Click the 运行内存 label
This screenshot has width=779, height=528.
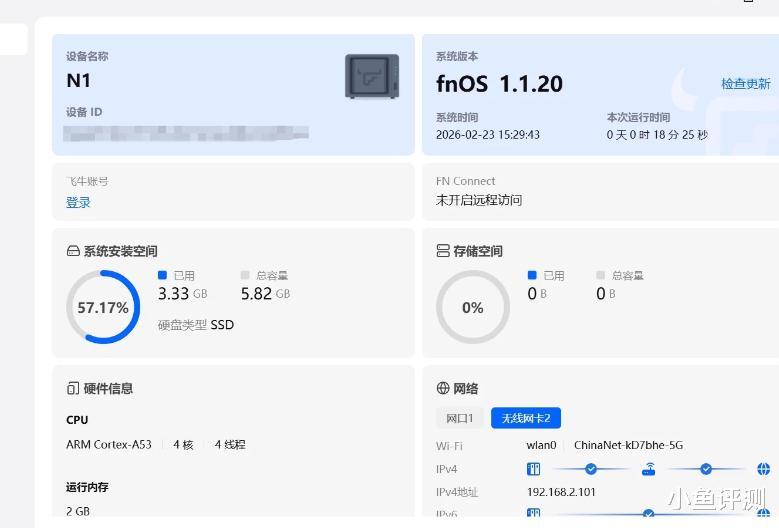pyautogui.click(x=87, y=487)
